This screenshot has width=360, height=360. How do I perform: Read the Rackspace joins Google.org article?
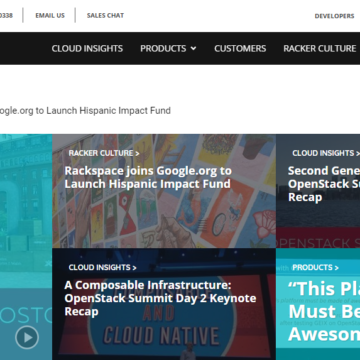point(148,177)
